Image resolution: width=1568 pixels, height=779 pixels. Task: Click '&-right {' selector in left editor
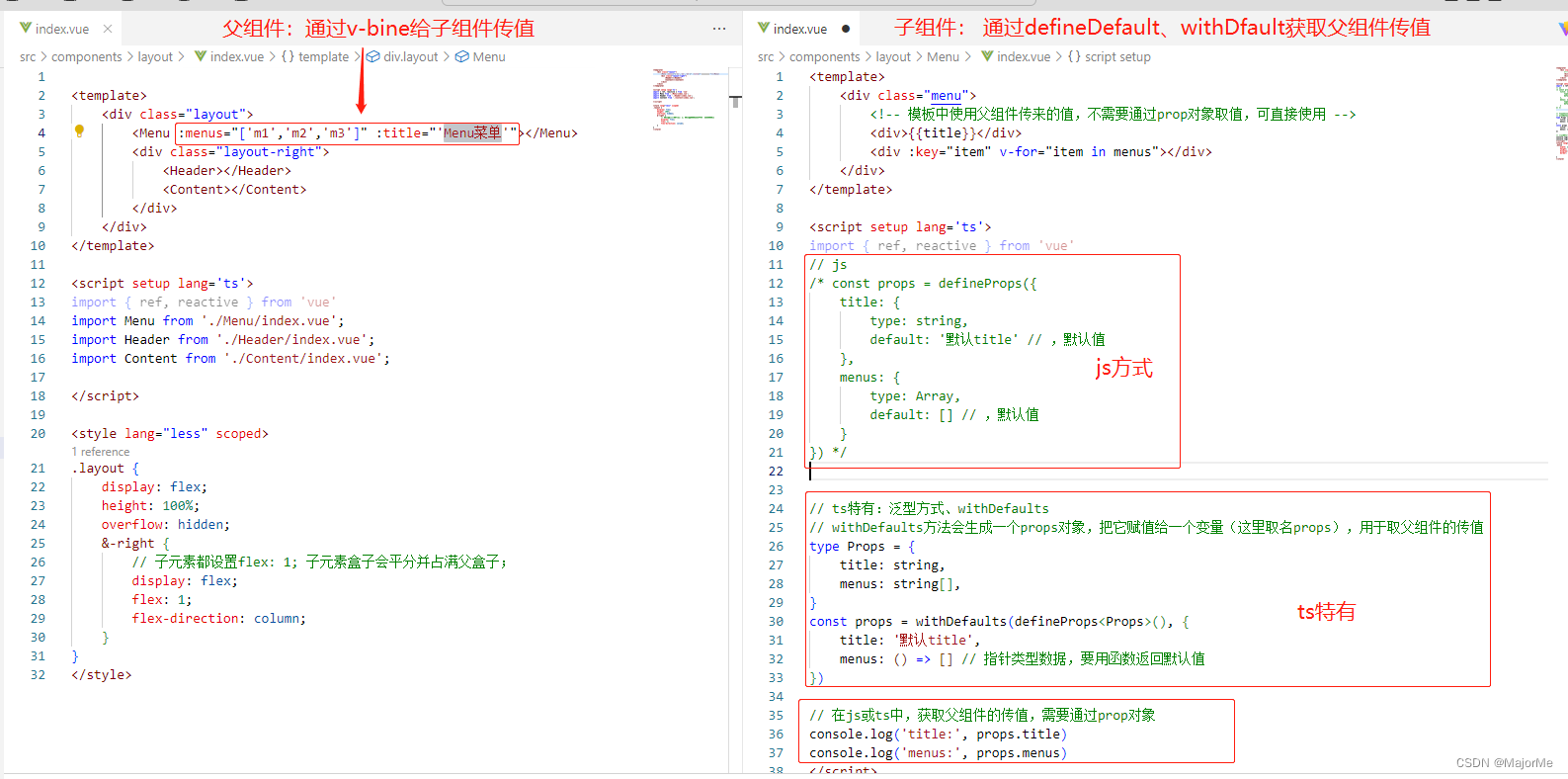point(135,544)
